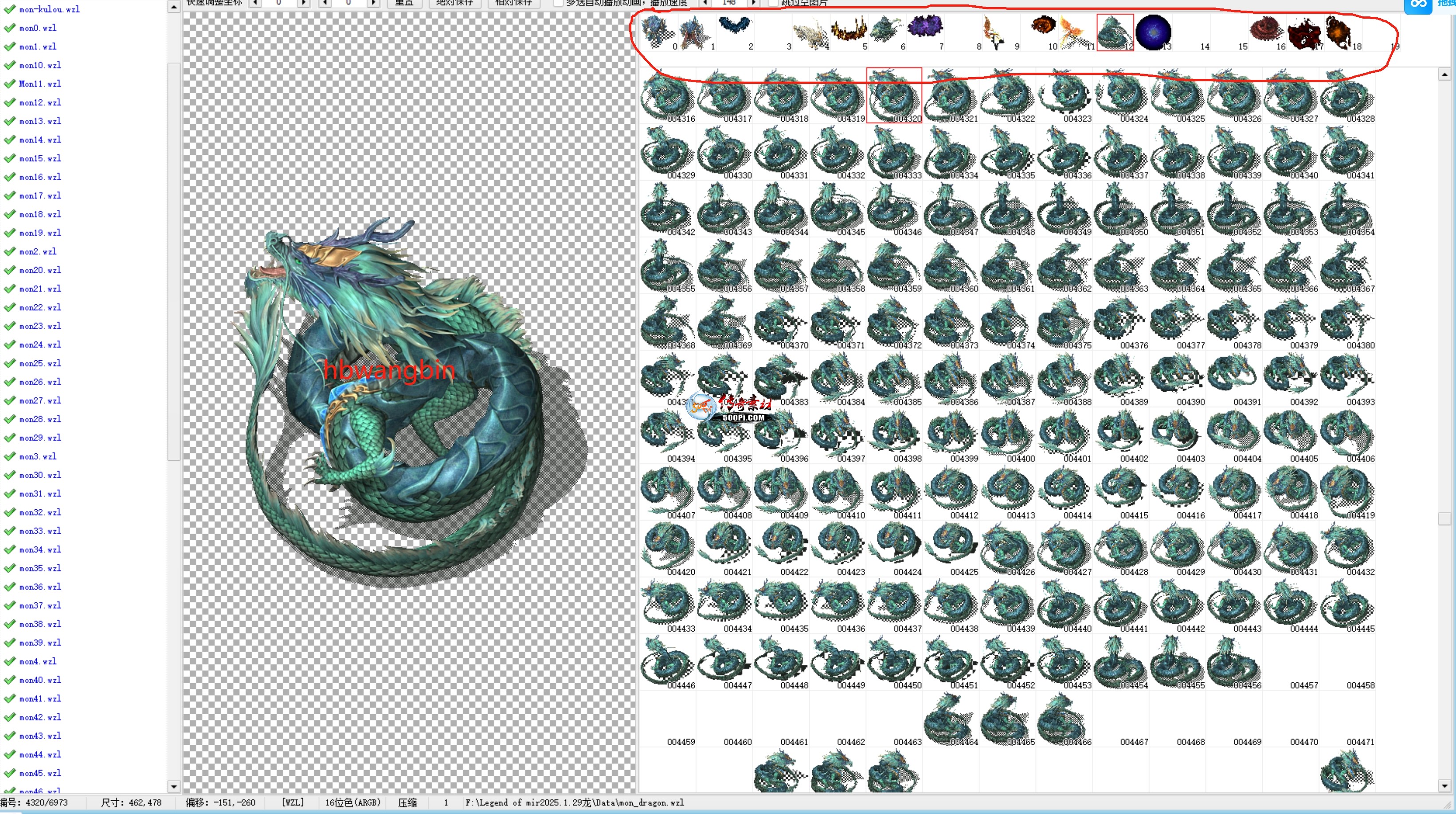Viewport: 1456px width, 814px height.
Task: Open Mon11.wzl in file list
Action: pos(40,84)
